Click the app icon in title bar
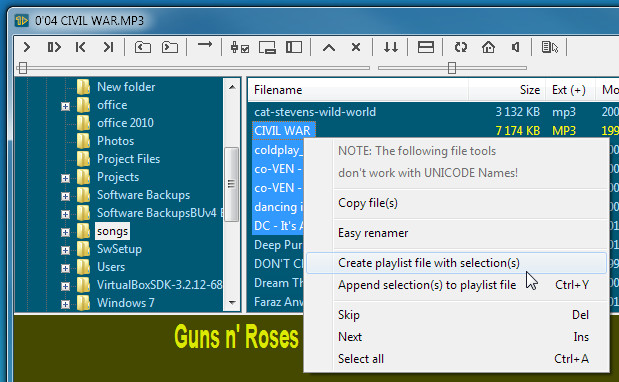Image resolution: width=619 pixels, height=382 pixels. 22,20
